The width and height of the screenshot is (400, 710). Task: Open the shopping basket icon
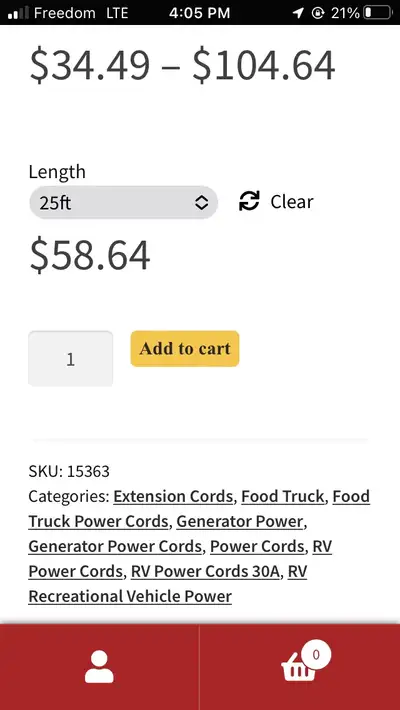click(x=299, y=667)
